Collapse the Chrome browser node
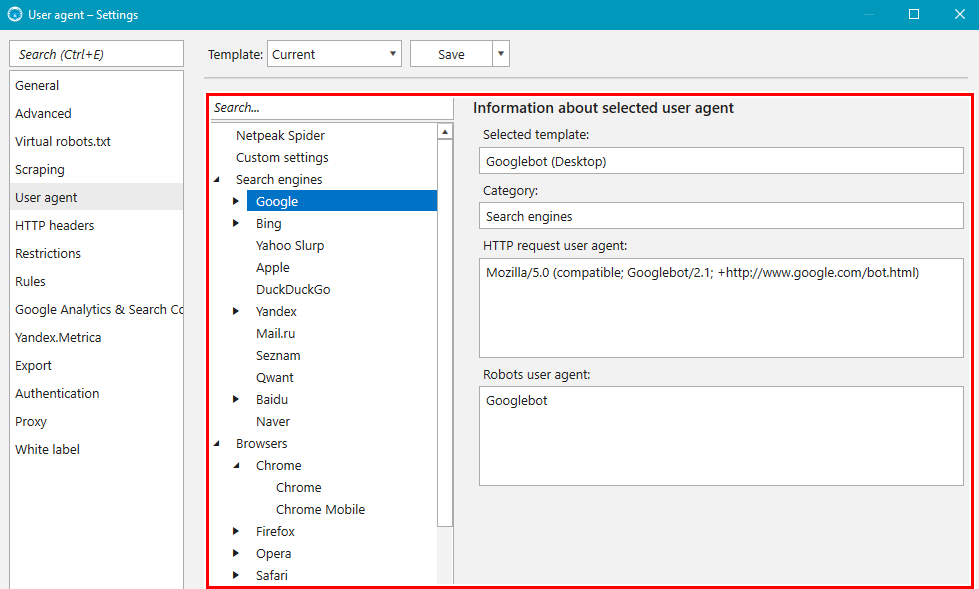This screenshot has height=589, width=979. [237, 465]
